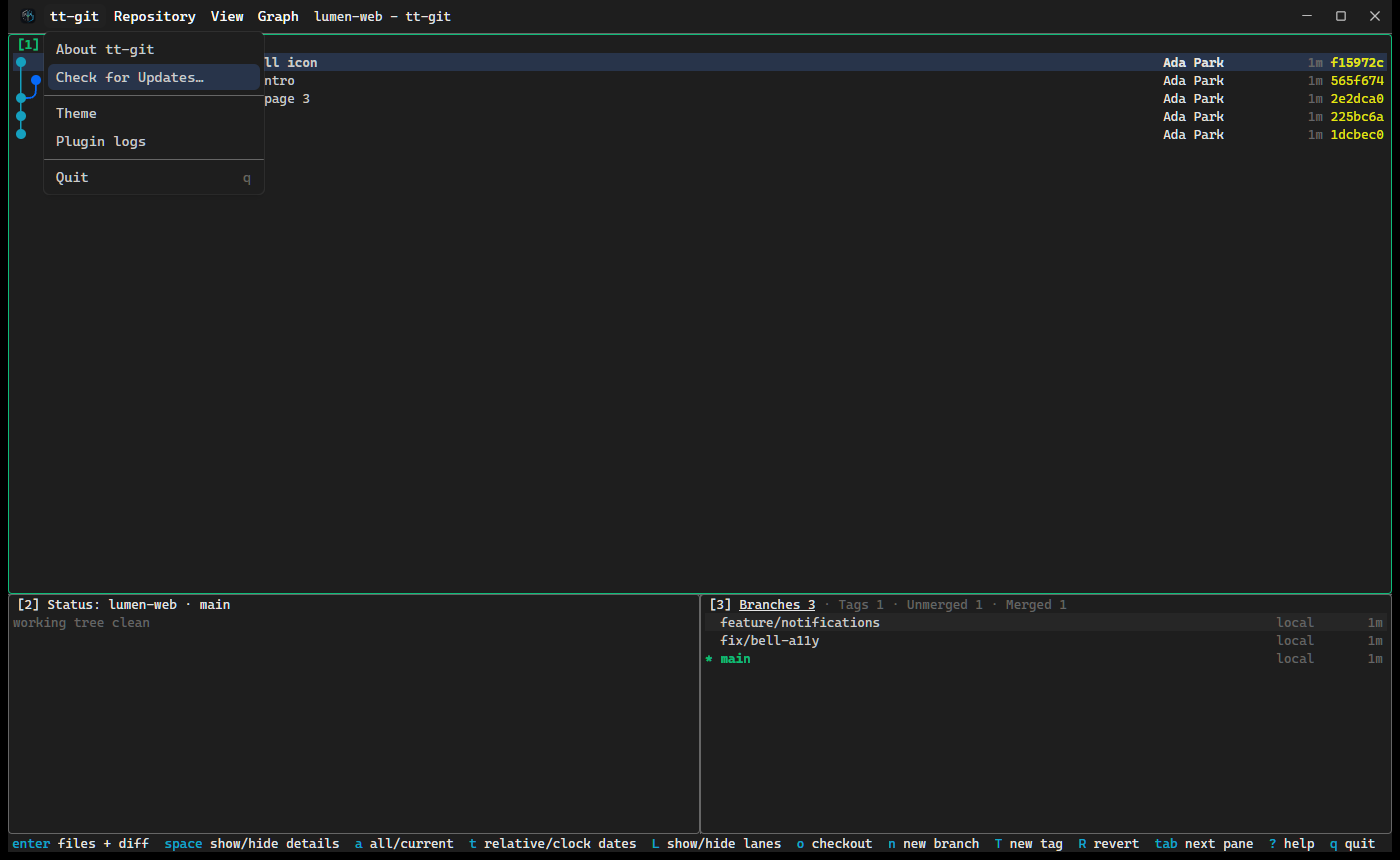The image size is (1400, 860).
Task: Click the 'R revert' footer hint
Action: (1109, 843)
